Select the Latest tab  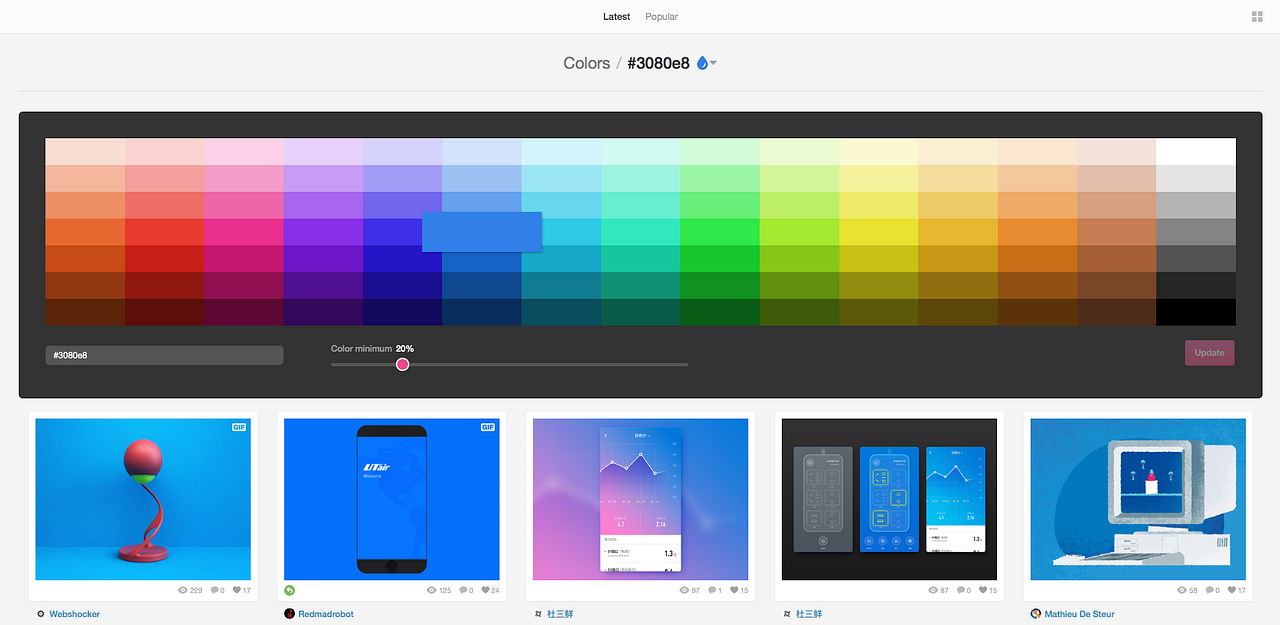pos(616,16)
